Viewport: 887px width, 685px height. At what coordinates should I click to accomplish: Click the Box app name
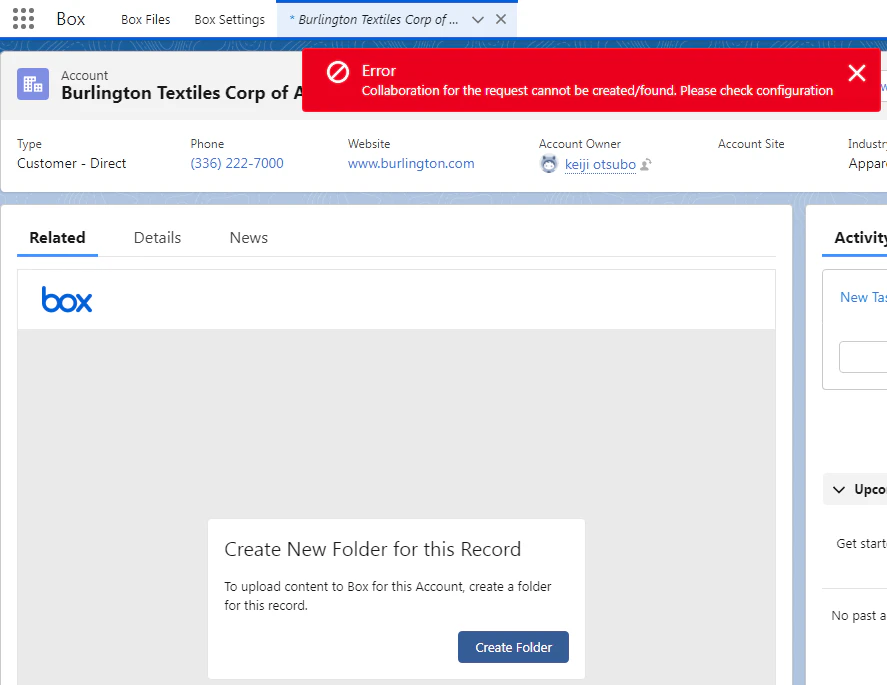point(71,19)
